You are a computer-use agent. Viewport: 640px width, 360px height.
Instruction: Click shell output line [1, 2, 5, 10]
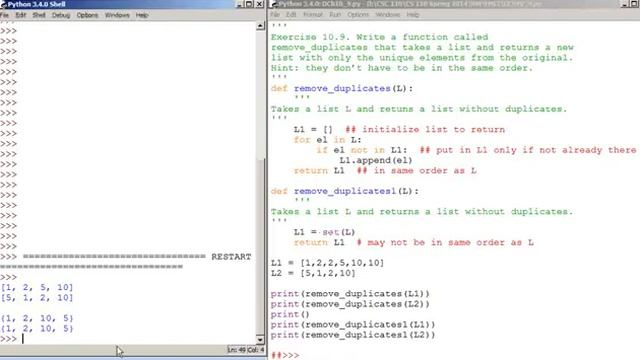[x=37, y=287]
